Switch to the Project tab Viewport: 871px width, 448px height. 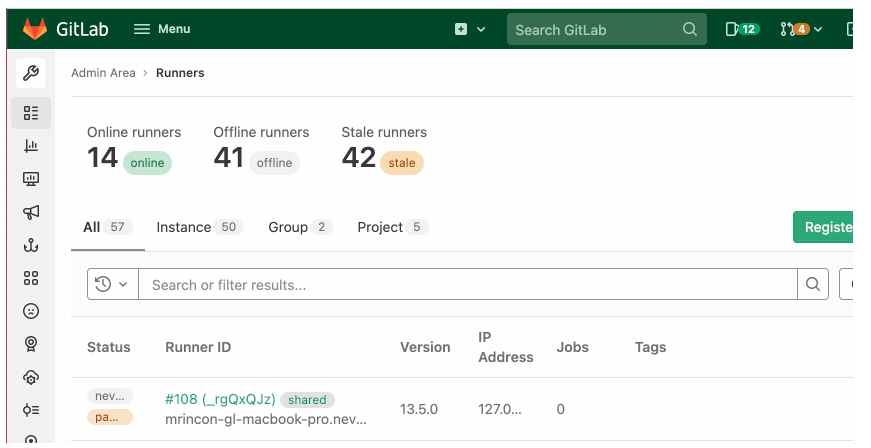pyautogui.click(x=392, y=227)
